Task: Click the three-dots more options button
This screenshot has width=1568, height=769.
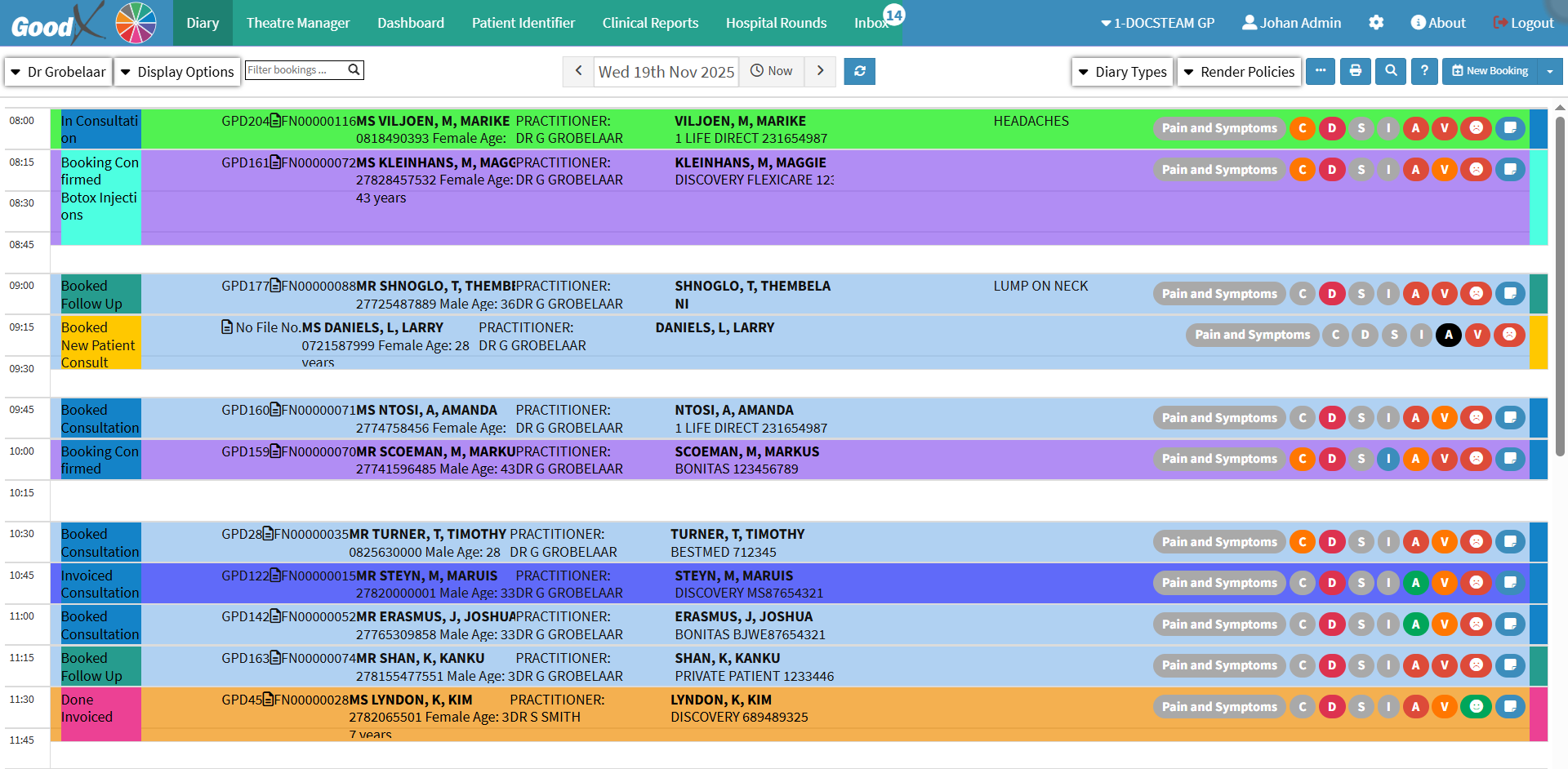Action: [1320, 71]
